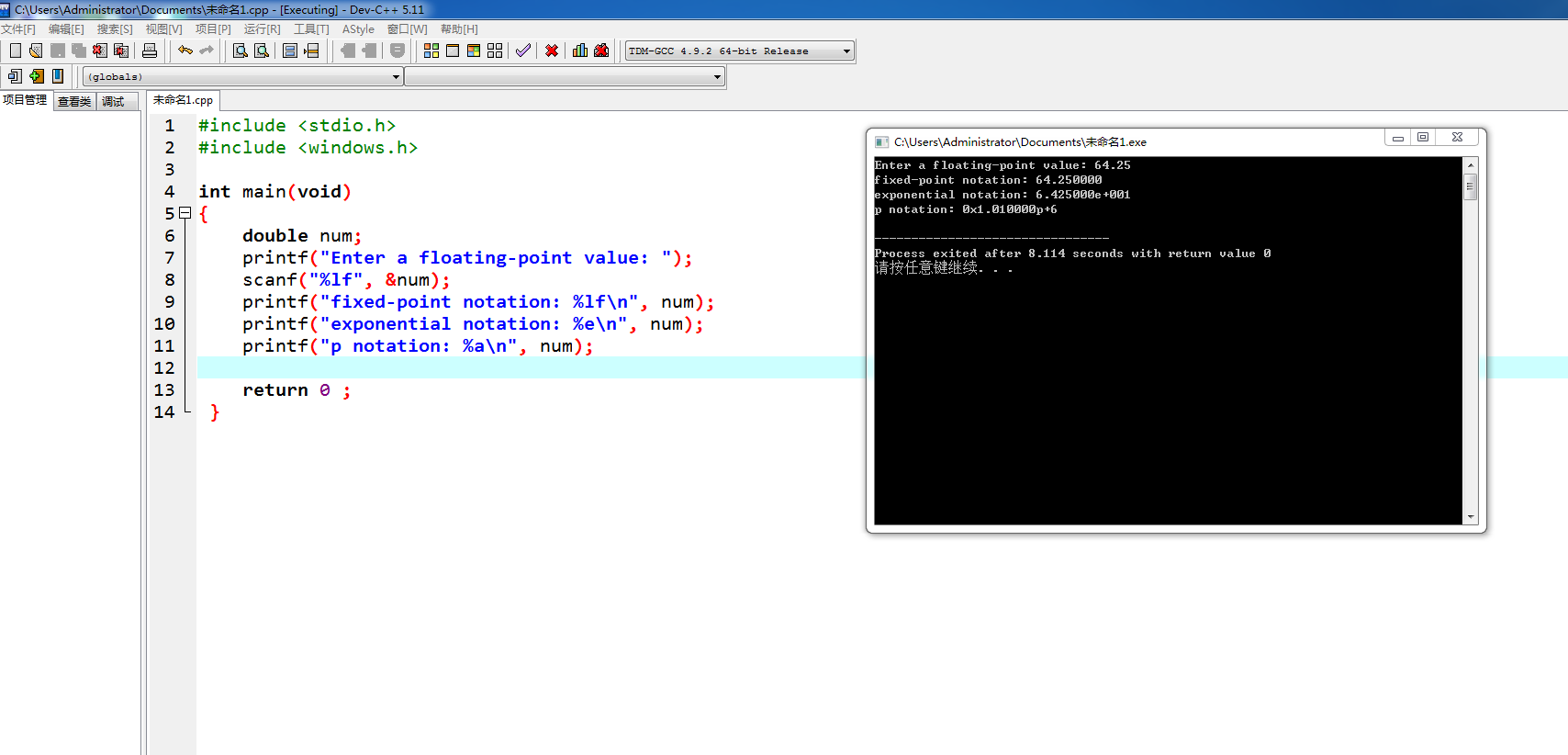Open the Find tool icon
Image resolution: width=1568 pixels, height=755 pixels.
pyautogui.click(x=240, y=51)
